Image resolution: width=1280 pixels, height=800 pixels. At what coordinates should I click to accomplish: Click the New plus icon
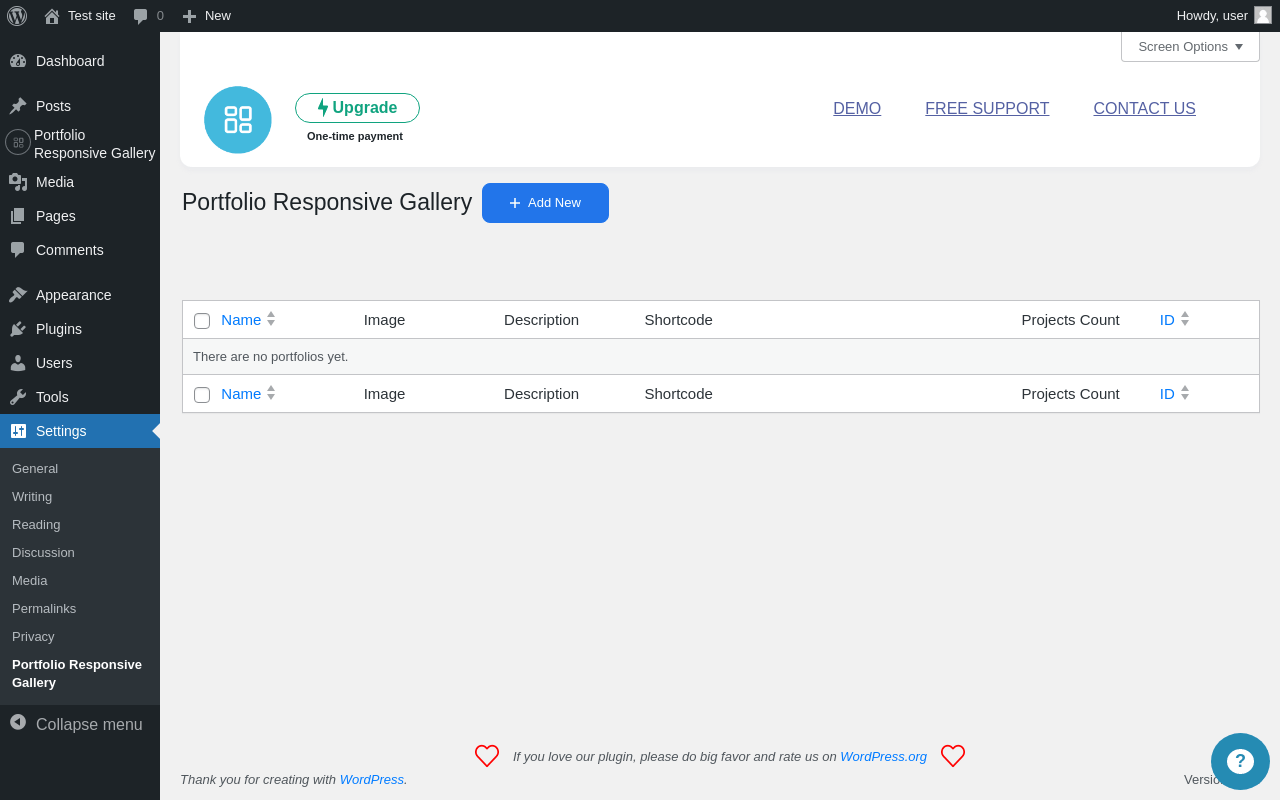(189, 16)
